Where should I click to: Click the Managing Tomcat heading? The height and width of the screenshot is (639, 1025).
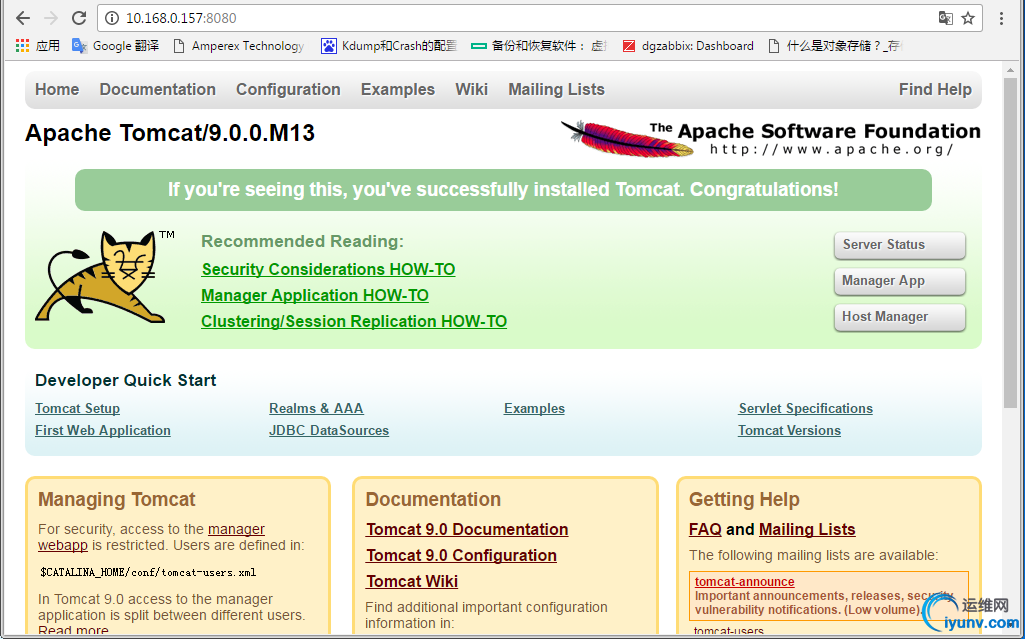(x=116, y=500)
